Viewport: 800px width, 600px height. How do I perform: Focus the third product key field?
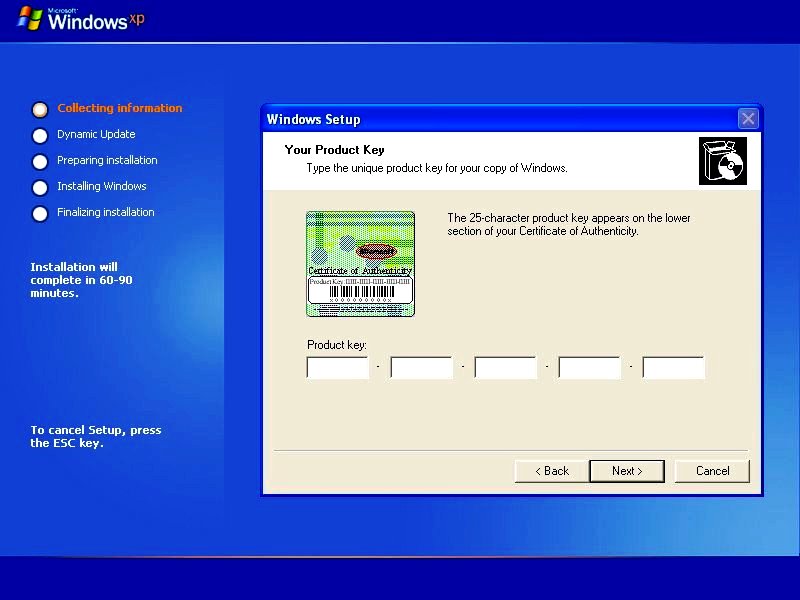506,368
